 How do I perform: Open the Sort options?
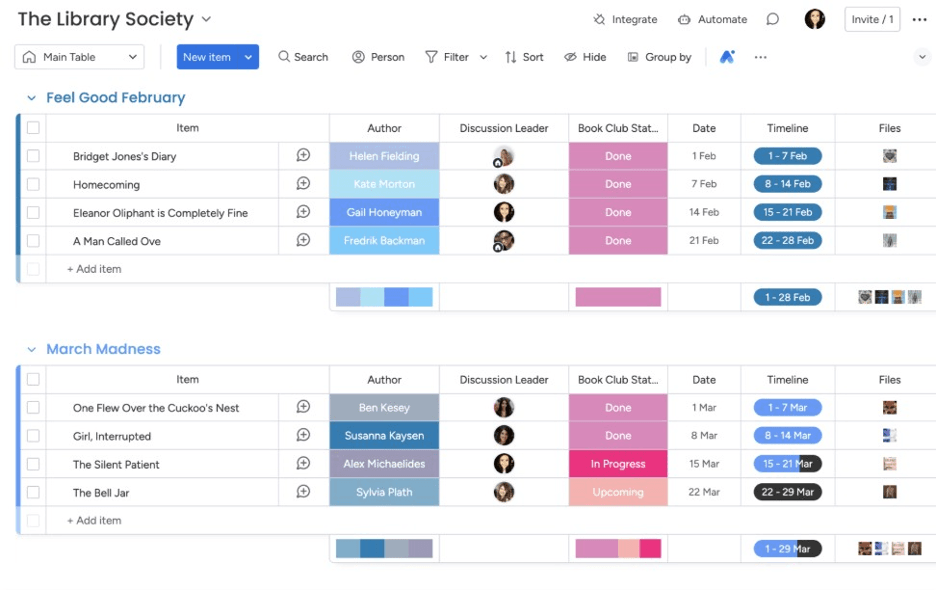pos(524,57)
